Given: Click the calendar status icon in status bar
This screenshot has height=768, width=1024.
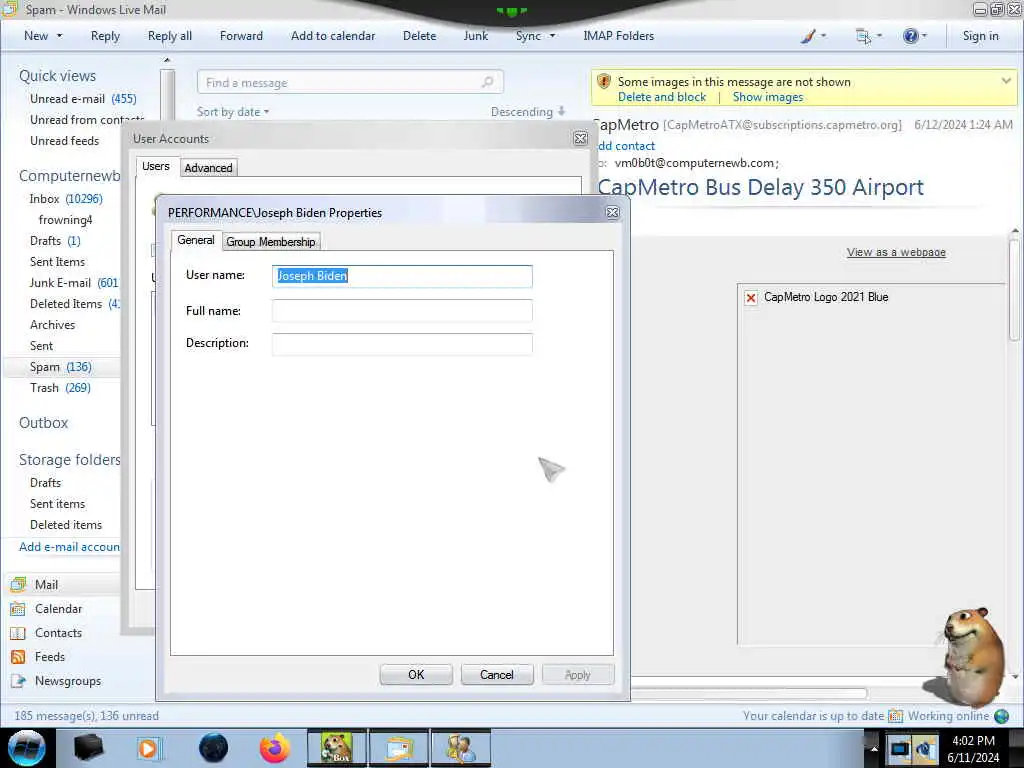Looking at the screenshot, I should click(x=895, y=716).
